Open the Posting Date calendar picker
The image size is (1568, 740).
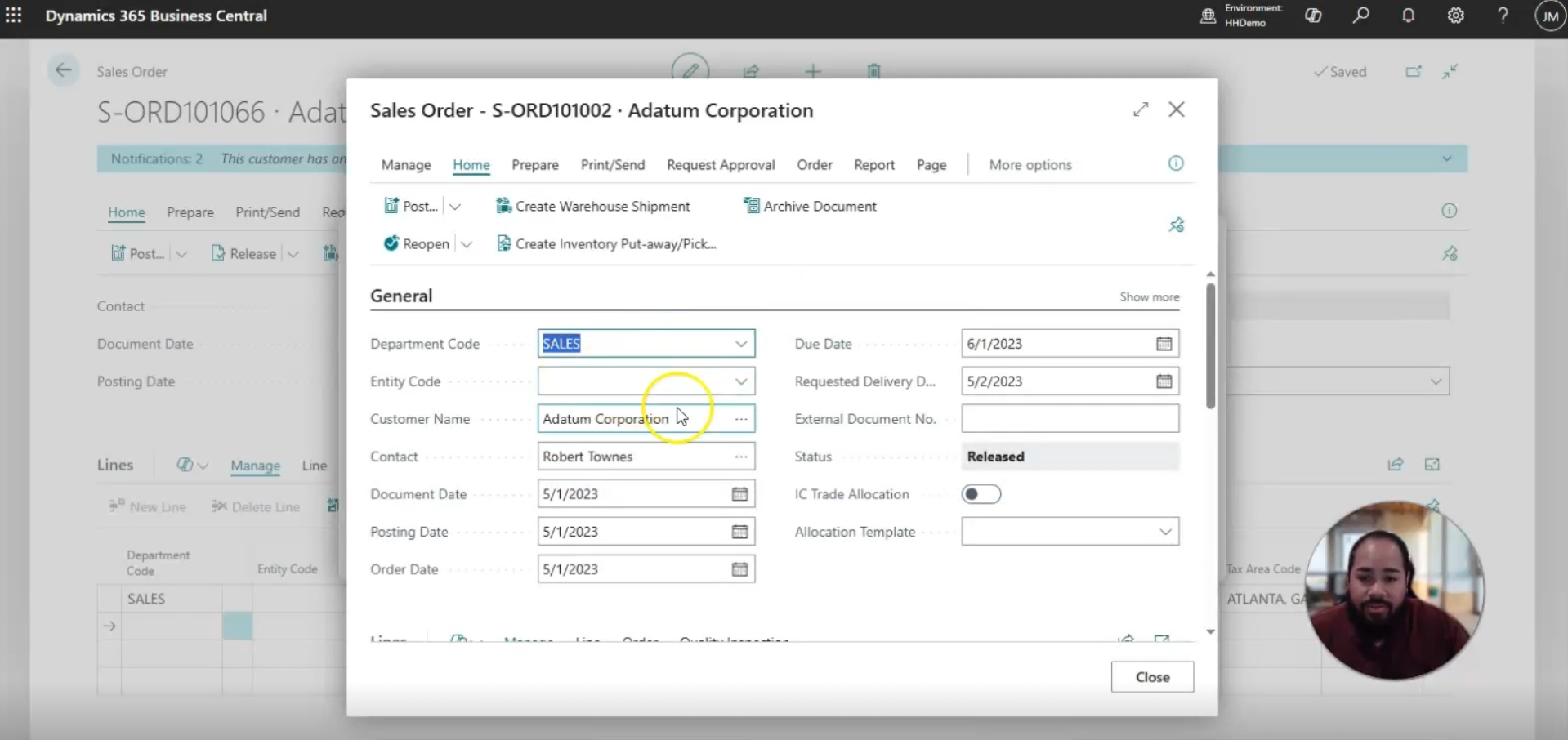[x=739, y=532]
